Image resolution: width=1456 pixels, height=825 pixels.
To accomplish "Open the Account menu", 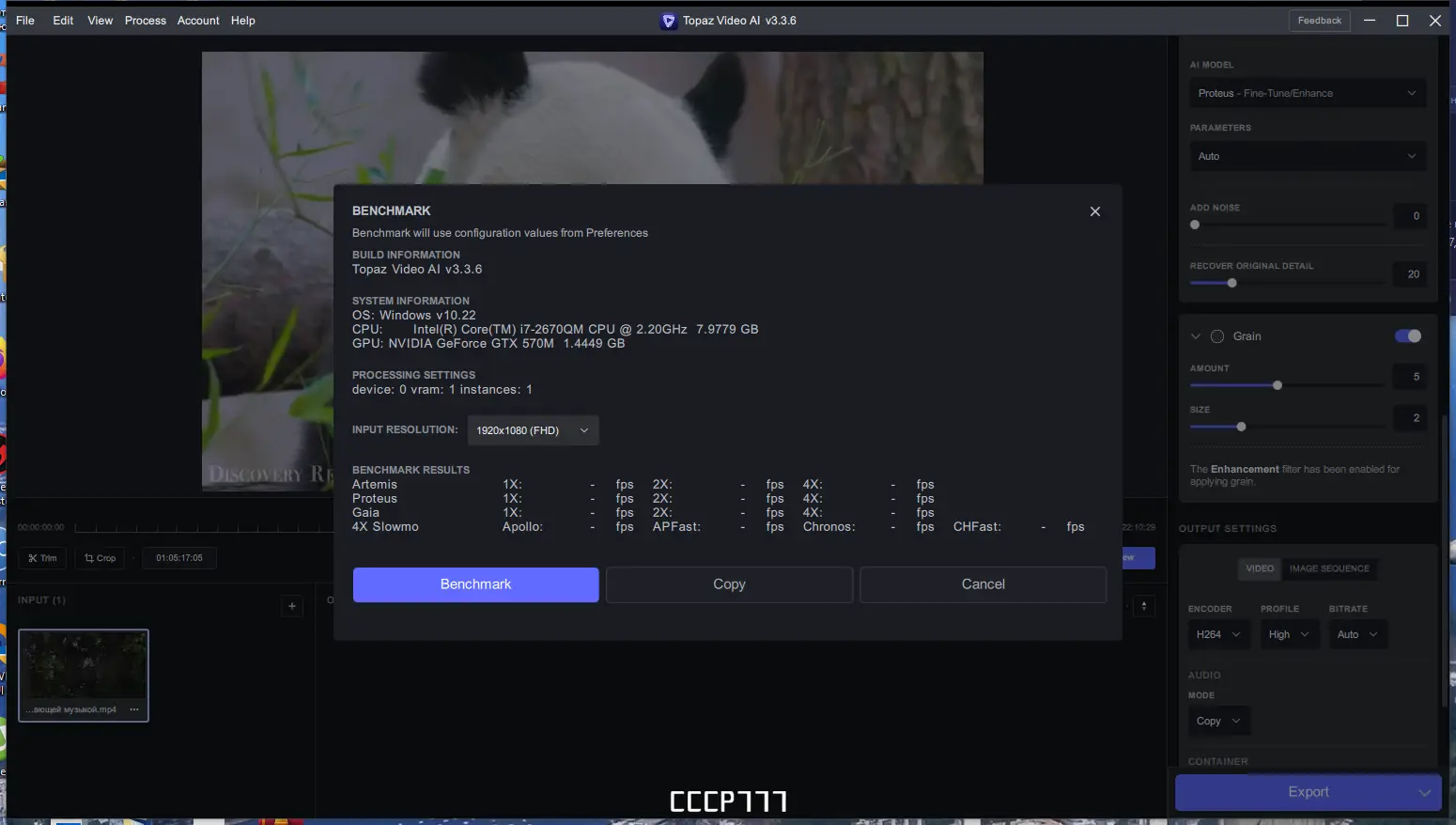I will click(x=198, y=21).
